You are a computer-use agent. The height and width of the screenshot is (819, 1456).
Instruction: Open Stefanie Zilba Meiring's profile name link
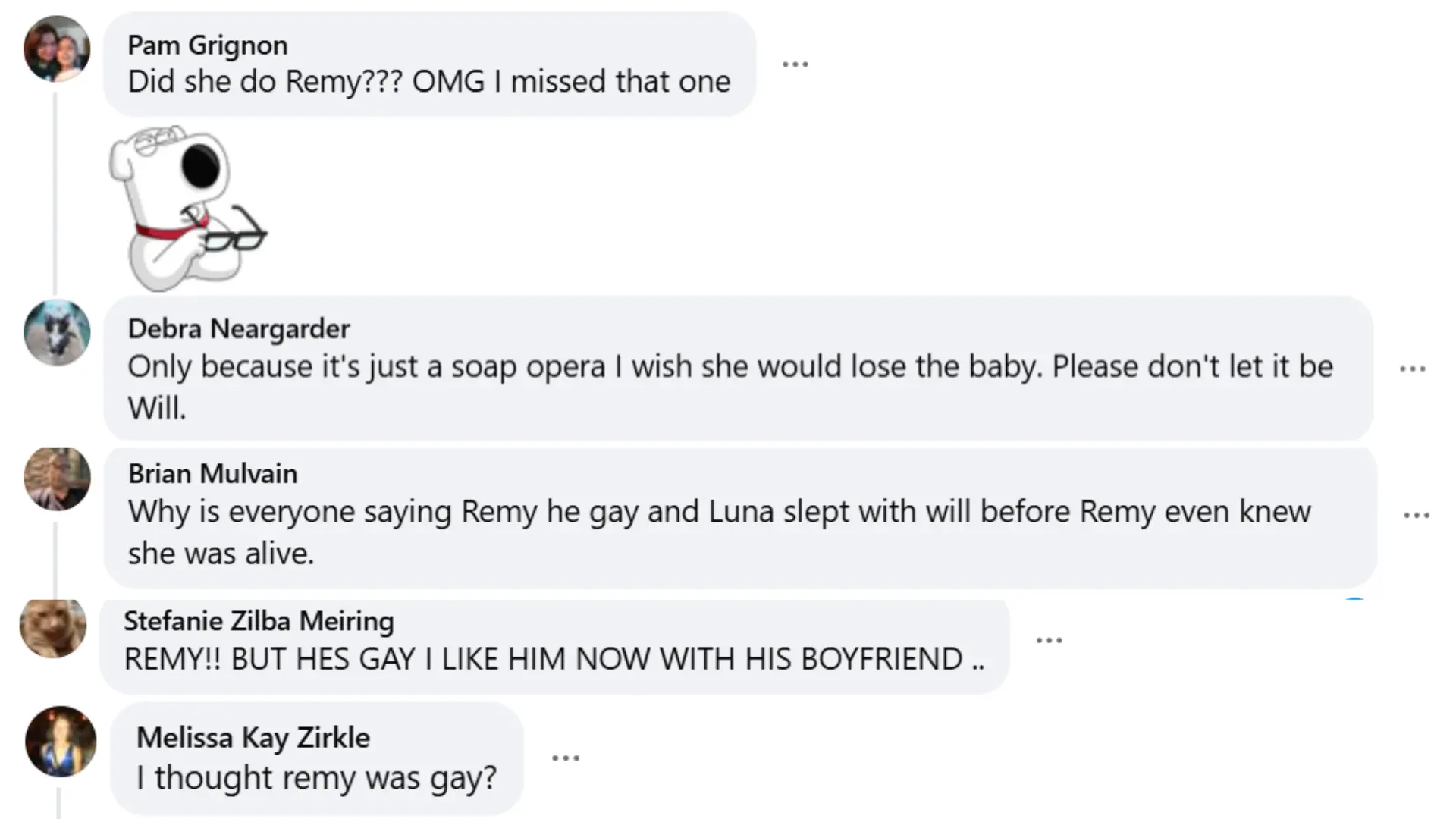pos(259,621)
